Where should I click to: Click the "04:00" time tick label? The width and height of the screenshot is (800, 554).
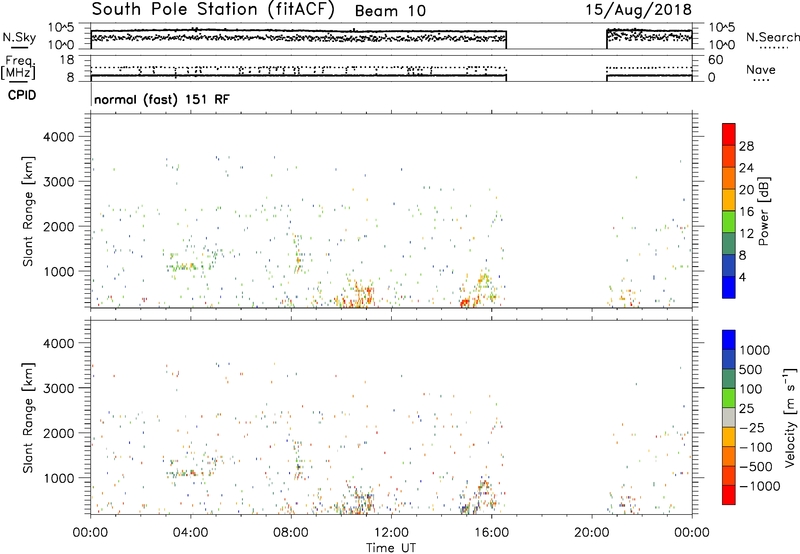pos(190,533)
